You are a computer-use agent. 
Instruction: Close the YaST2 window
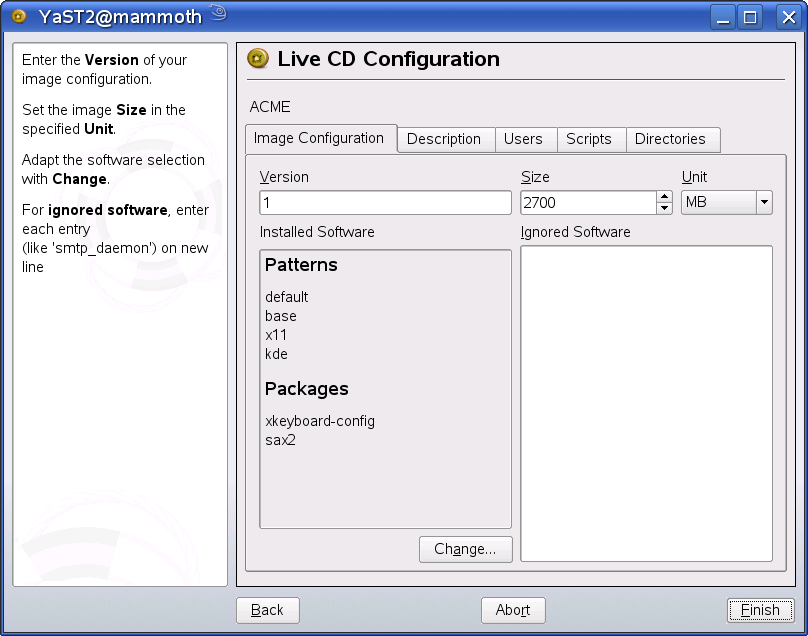click(x=787, y=16)
